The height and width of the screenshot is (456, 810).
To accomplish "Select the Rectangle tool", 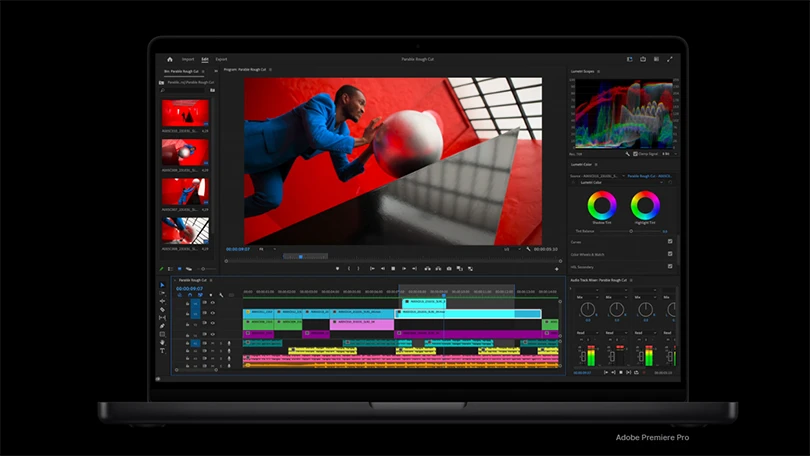I will point(162,334).
